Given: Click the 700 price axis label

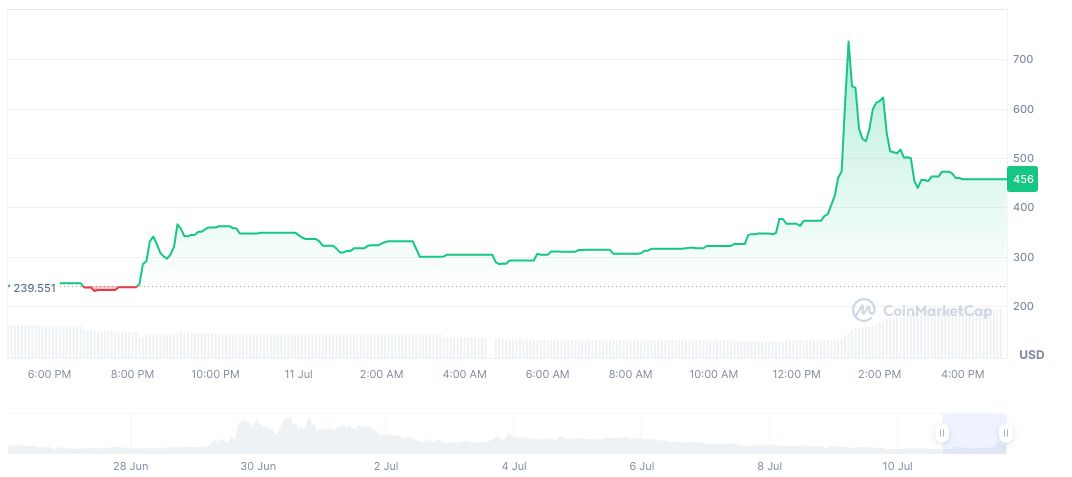Looking at the screenshot, I should click(x=1022, y=60).
